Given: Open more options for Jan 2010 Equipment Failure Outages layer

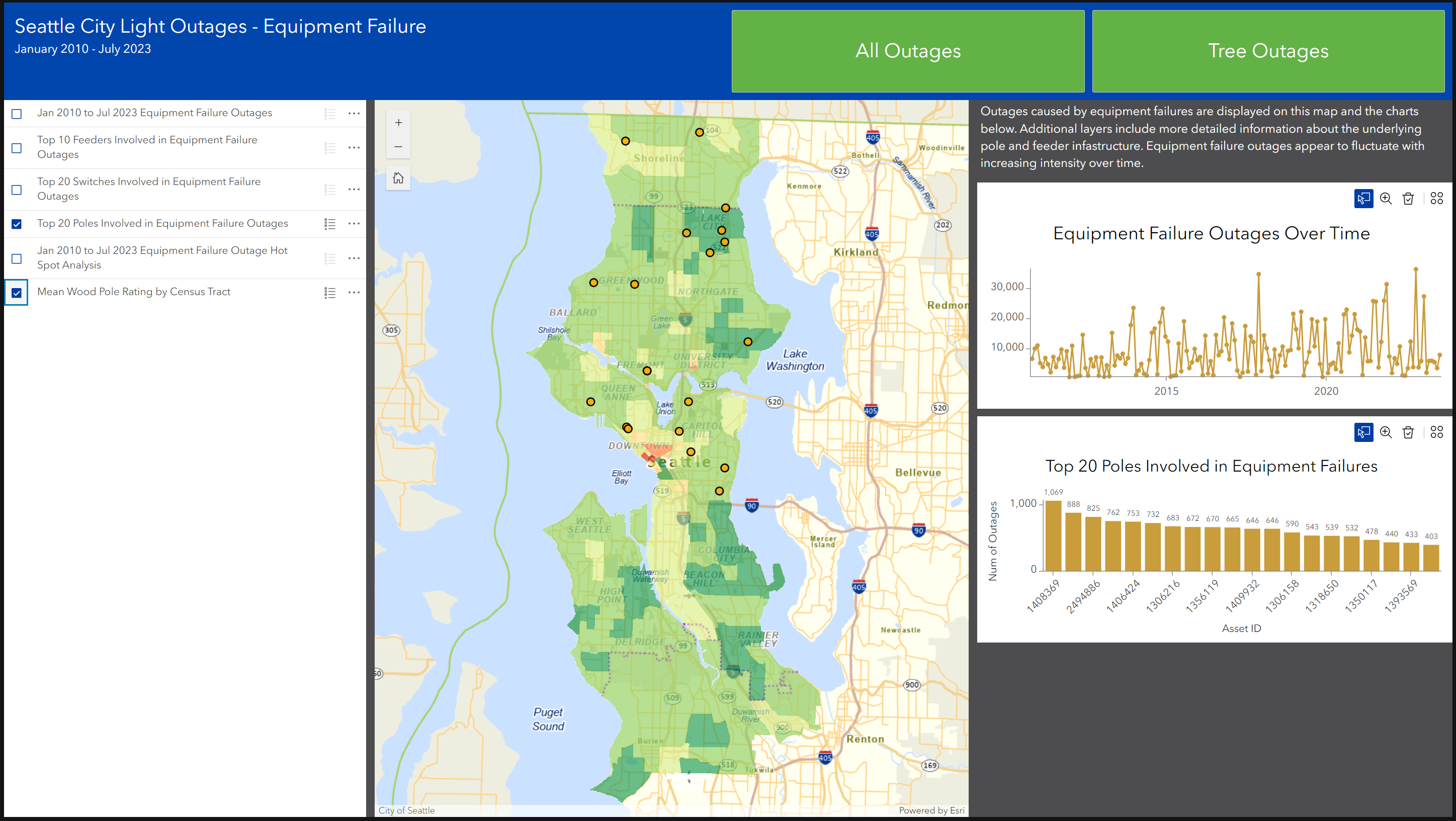Looking at the screenshot, I should 354,114.
